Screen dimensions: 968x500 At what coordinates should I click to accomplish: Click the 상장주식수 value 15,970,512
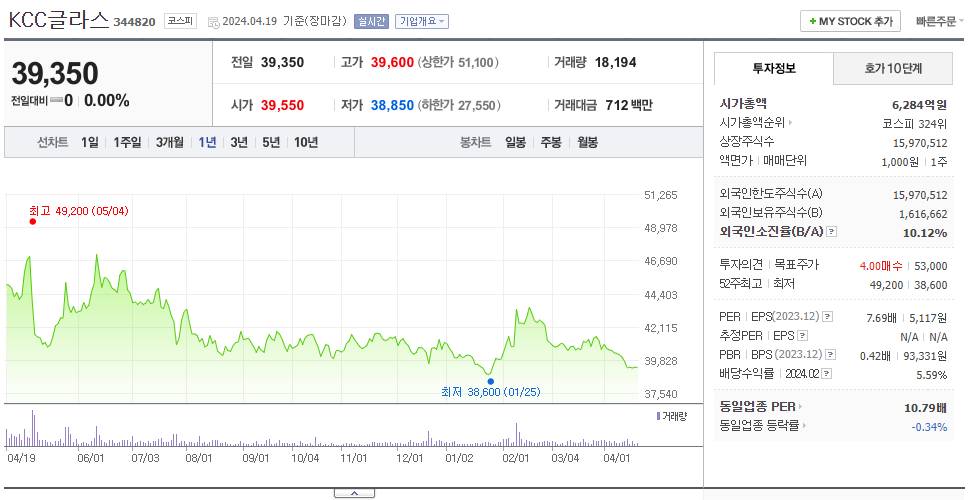click(x=920, y=143)
